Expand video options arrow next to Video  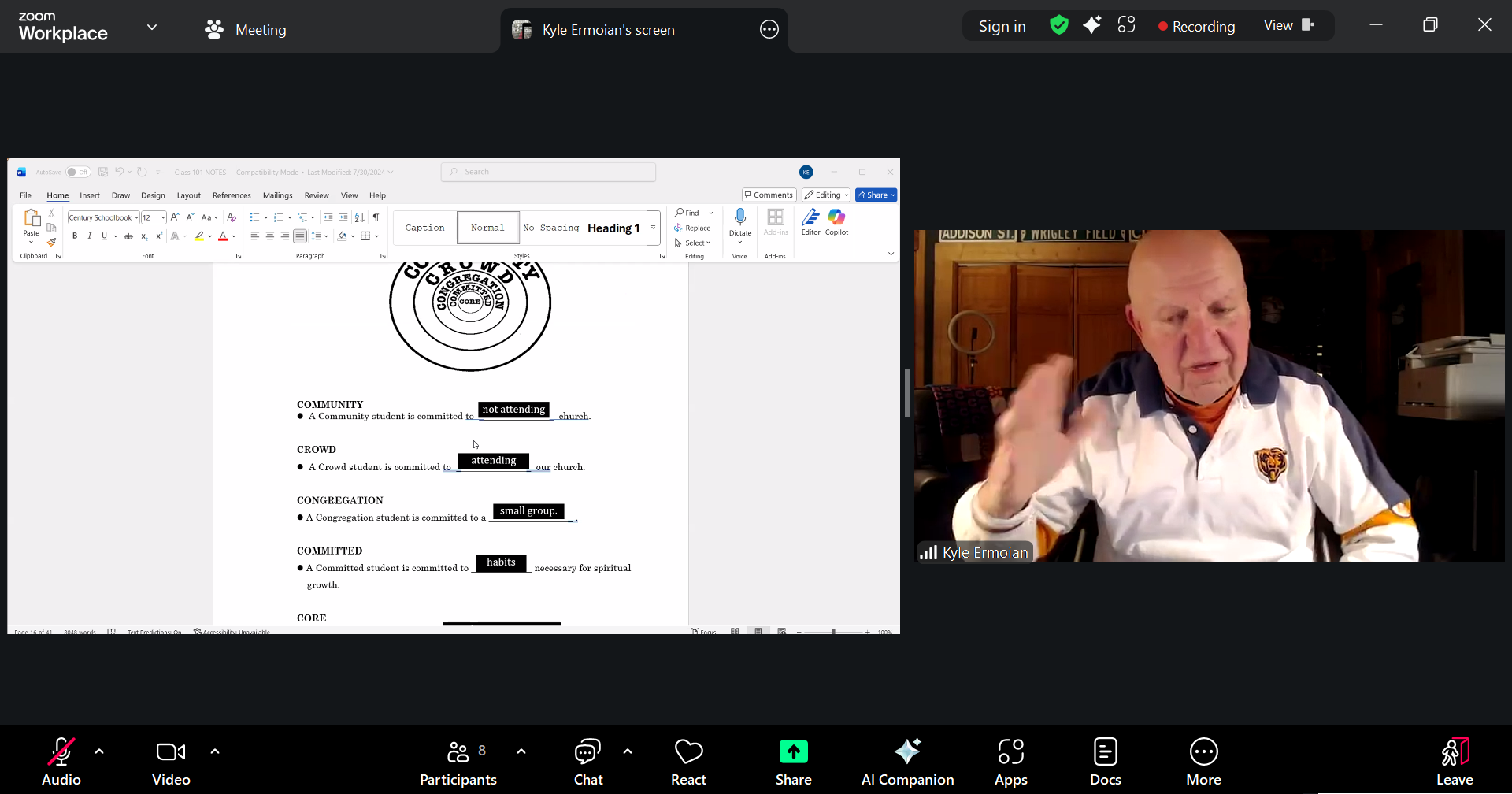pyautogui.click(x=215, y=751)
